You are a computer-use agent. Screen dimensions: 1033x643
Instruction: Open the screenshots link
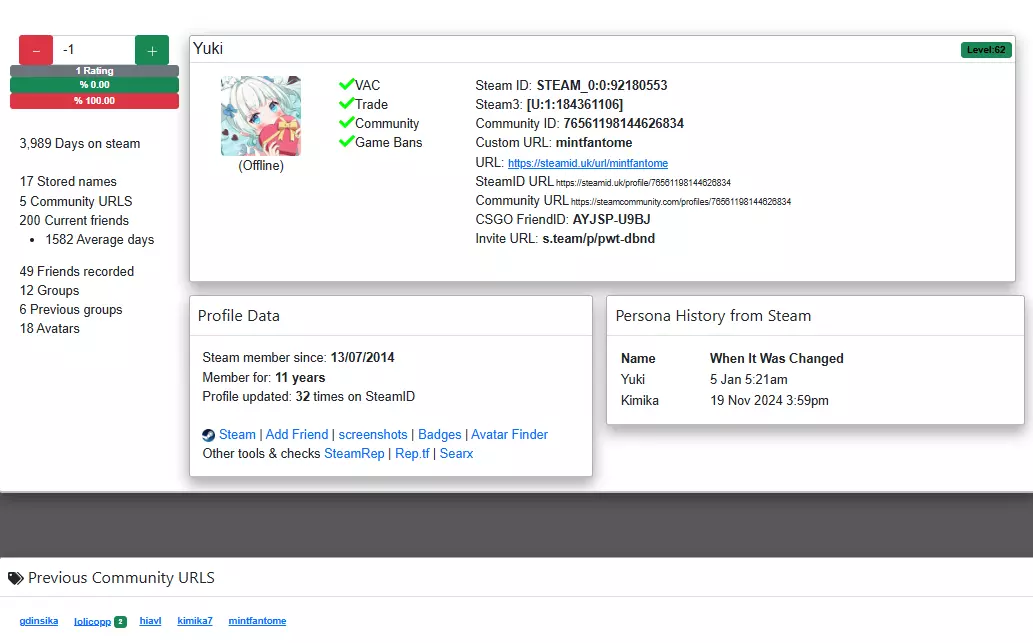point(373,435)
